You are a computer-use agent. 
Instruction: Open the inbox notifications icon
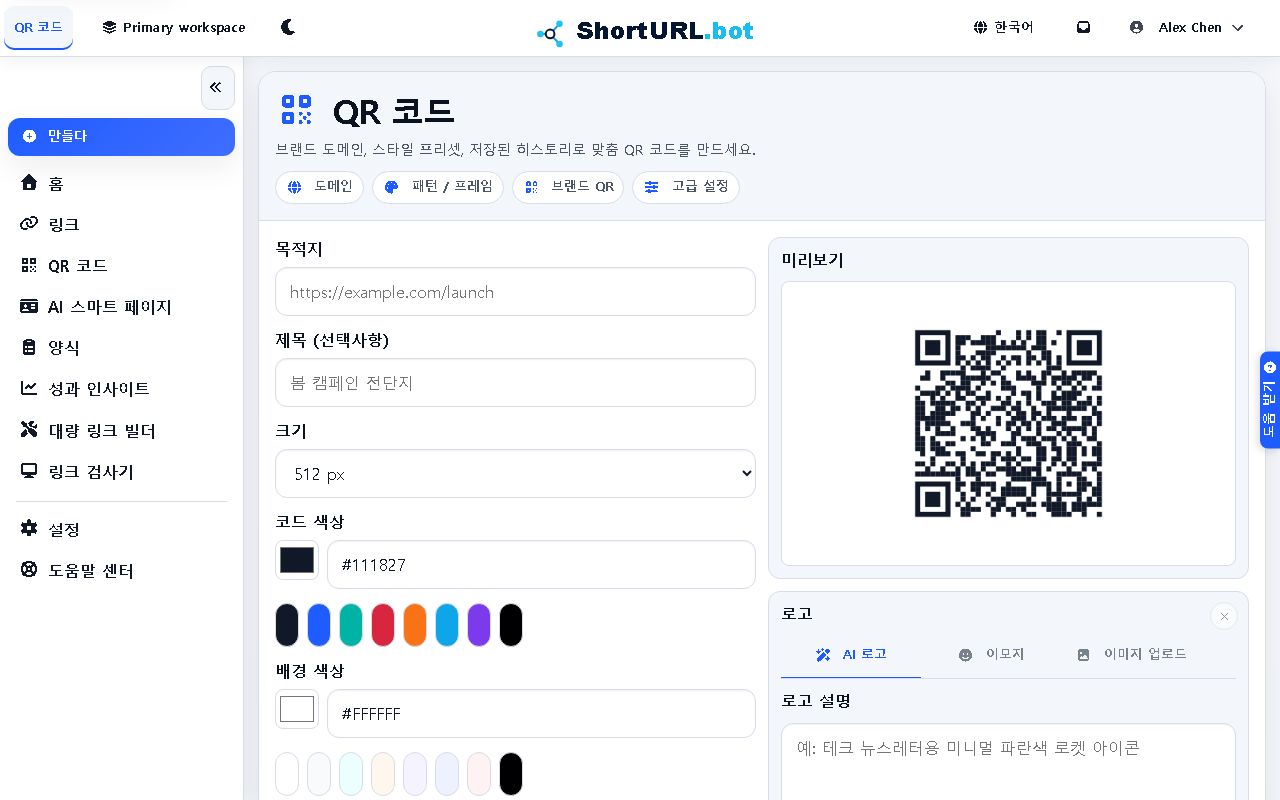[x=1083, y=27]
